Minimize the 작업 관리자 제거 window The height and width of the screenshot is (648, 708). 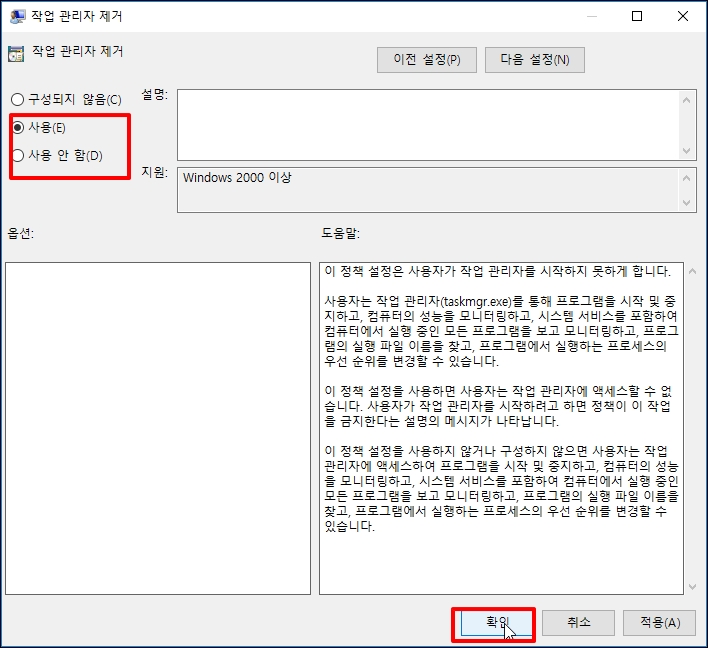coord(592,16)
